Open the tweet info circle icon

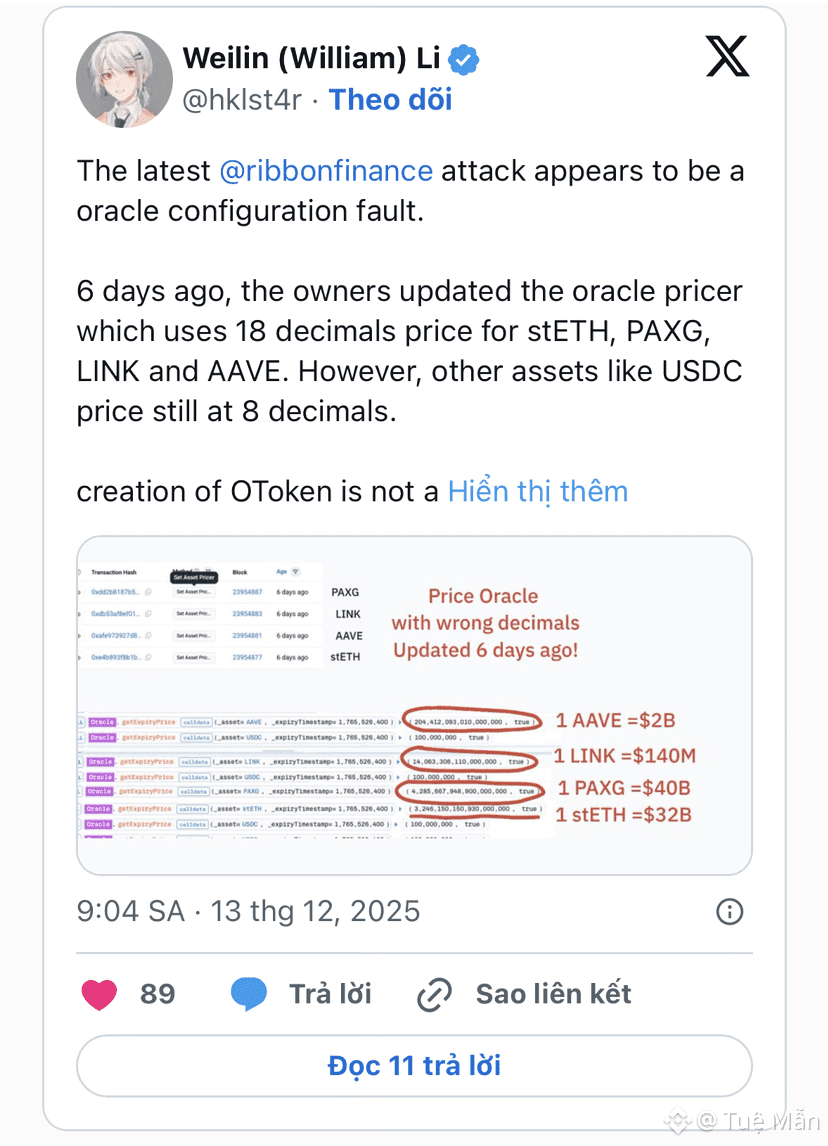coord(731,911)
